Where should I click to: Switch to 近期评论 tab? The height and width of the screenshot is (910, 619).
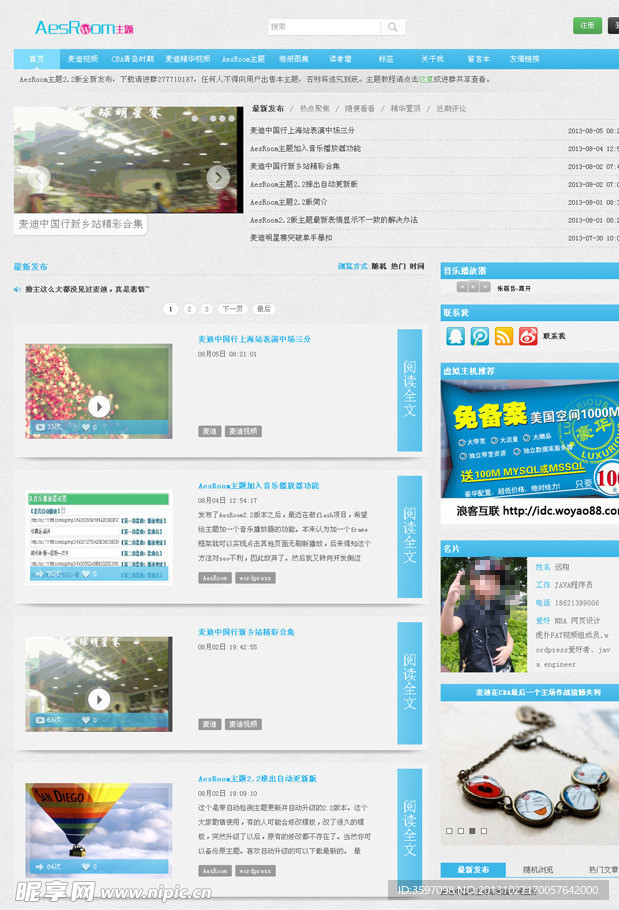click(x=451, y=109)
